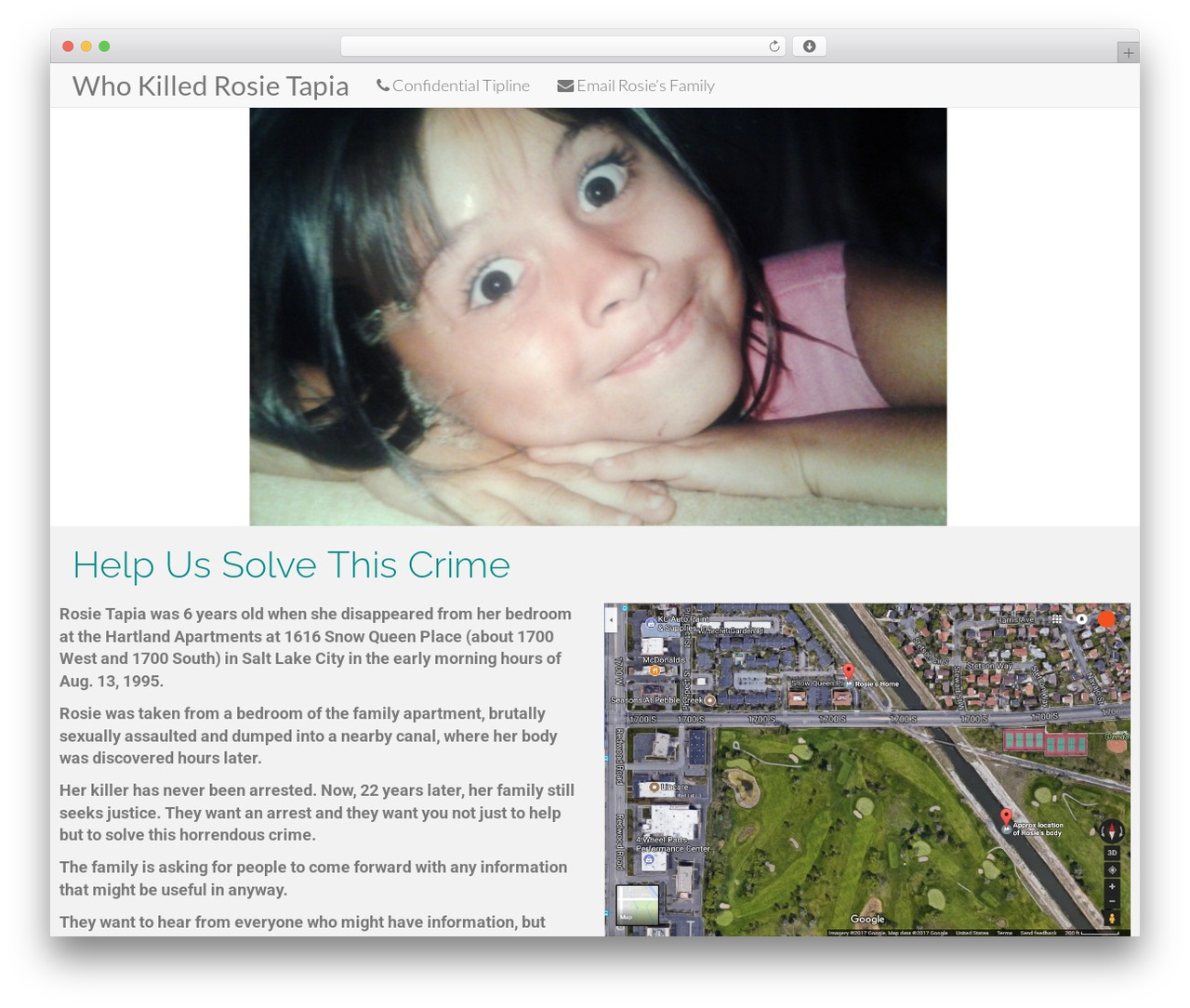Screen dimensions: 1190x1008
Task: Click Send feedback on the map footer
Action: click(x=1038, y=933)
